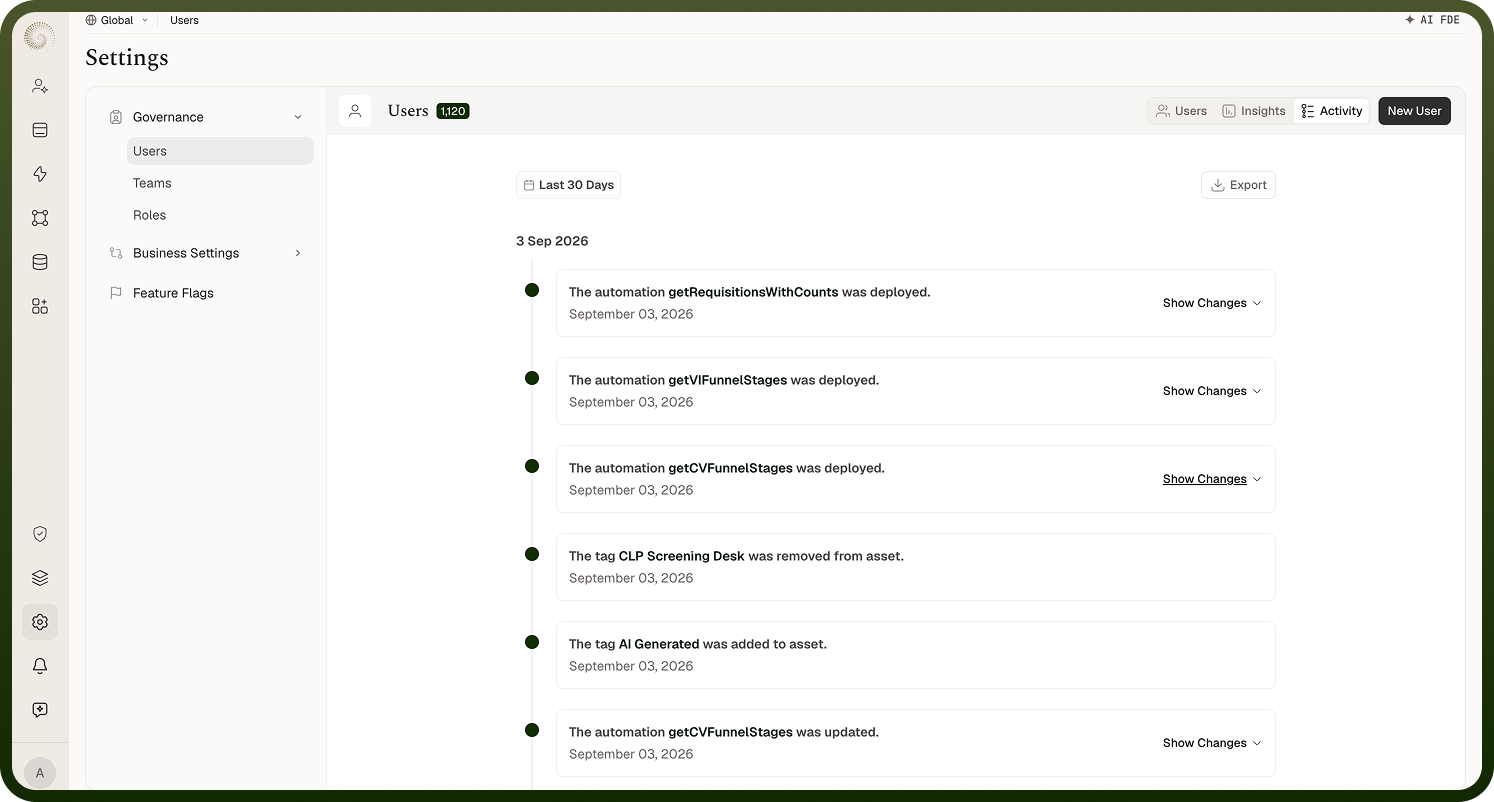This screenshot has height=802, width=1494.
Task: Click the New User button
Action: coord(1414,111)
